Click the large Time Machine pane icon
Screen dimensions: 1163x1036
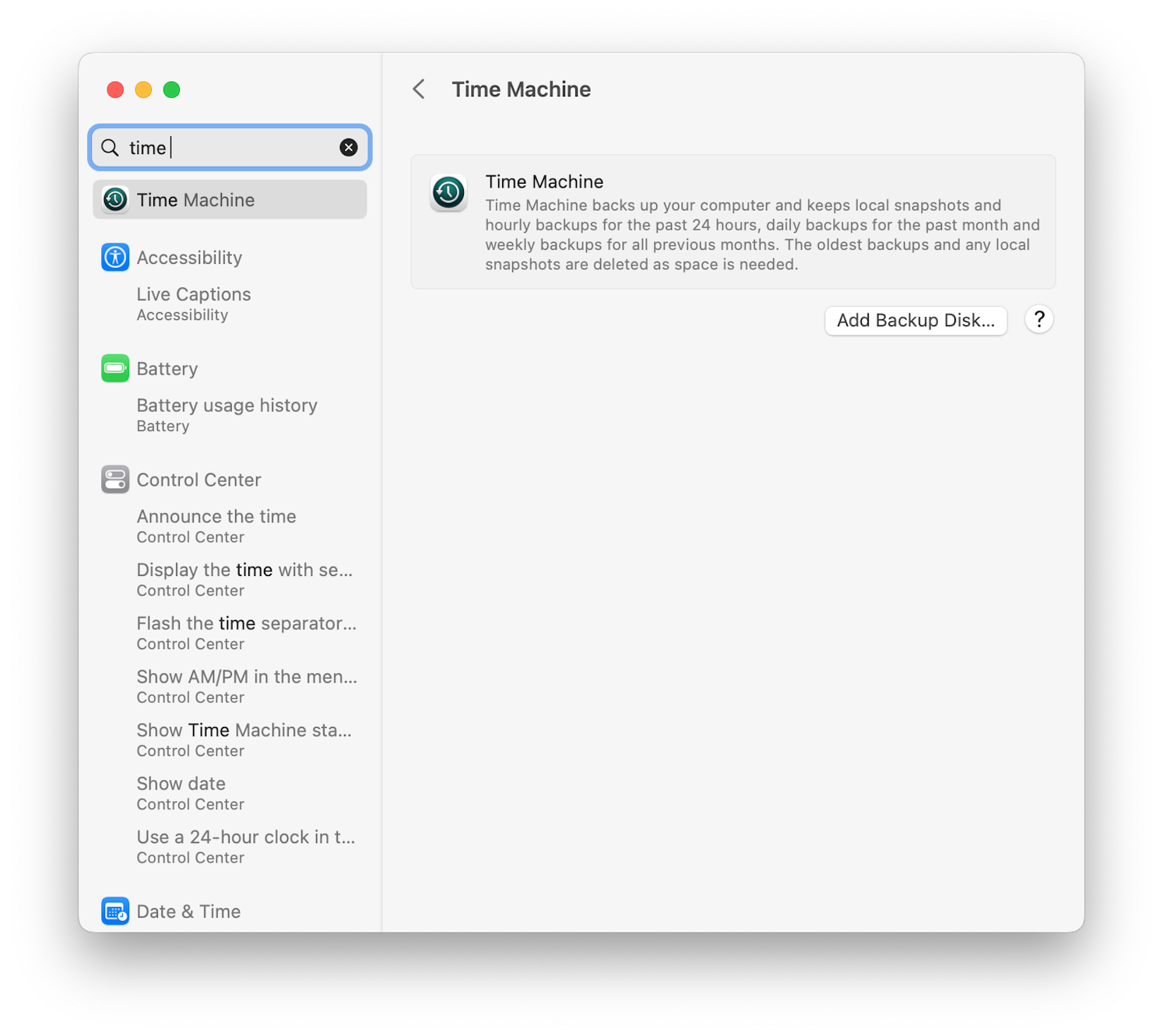point(448,193)
